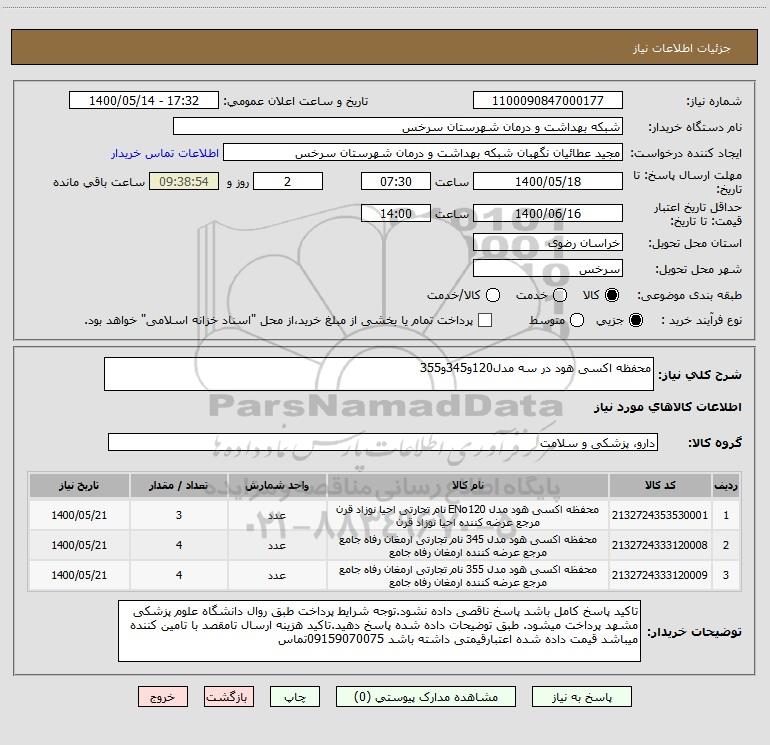Screen dimensions: 770x745
Task: Click the کد کالا column header
Action: click(x=660, y=485)
